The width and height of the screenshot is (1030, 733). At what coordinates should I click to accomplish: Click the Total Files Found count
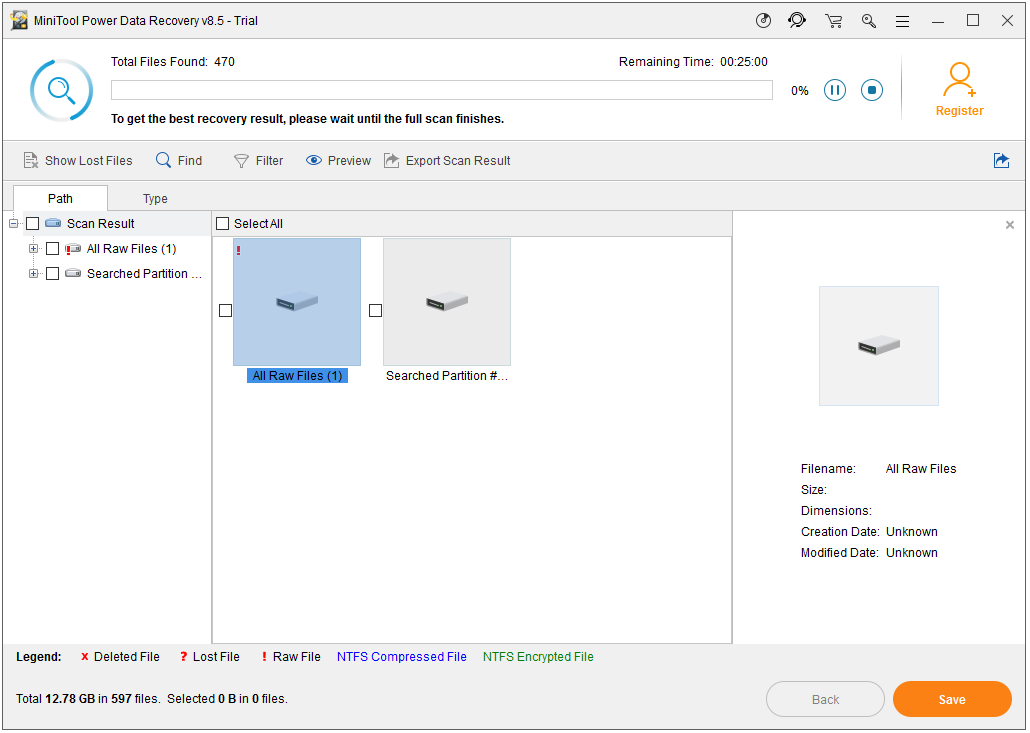click(224, 62)
